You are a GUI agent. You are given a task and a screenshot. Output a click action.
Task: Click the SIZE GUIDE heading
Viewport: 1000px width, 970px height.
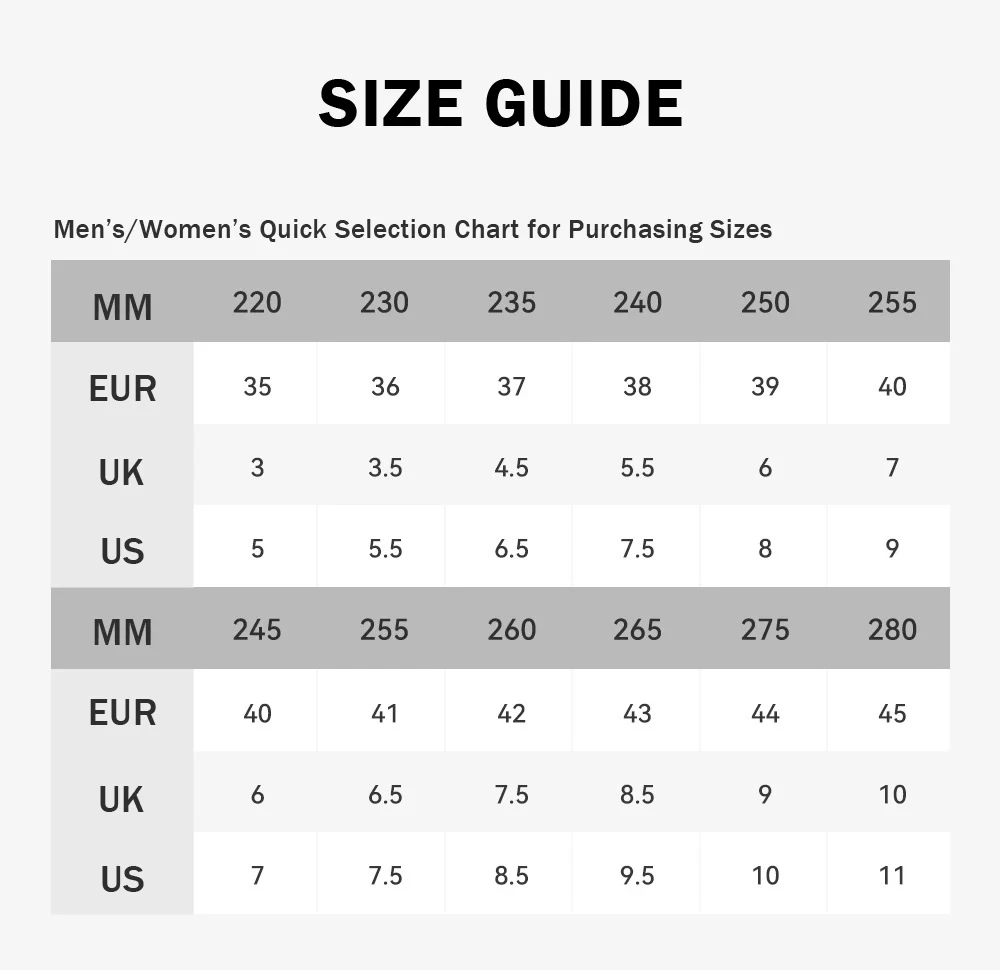click(x=501, y=103)
